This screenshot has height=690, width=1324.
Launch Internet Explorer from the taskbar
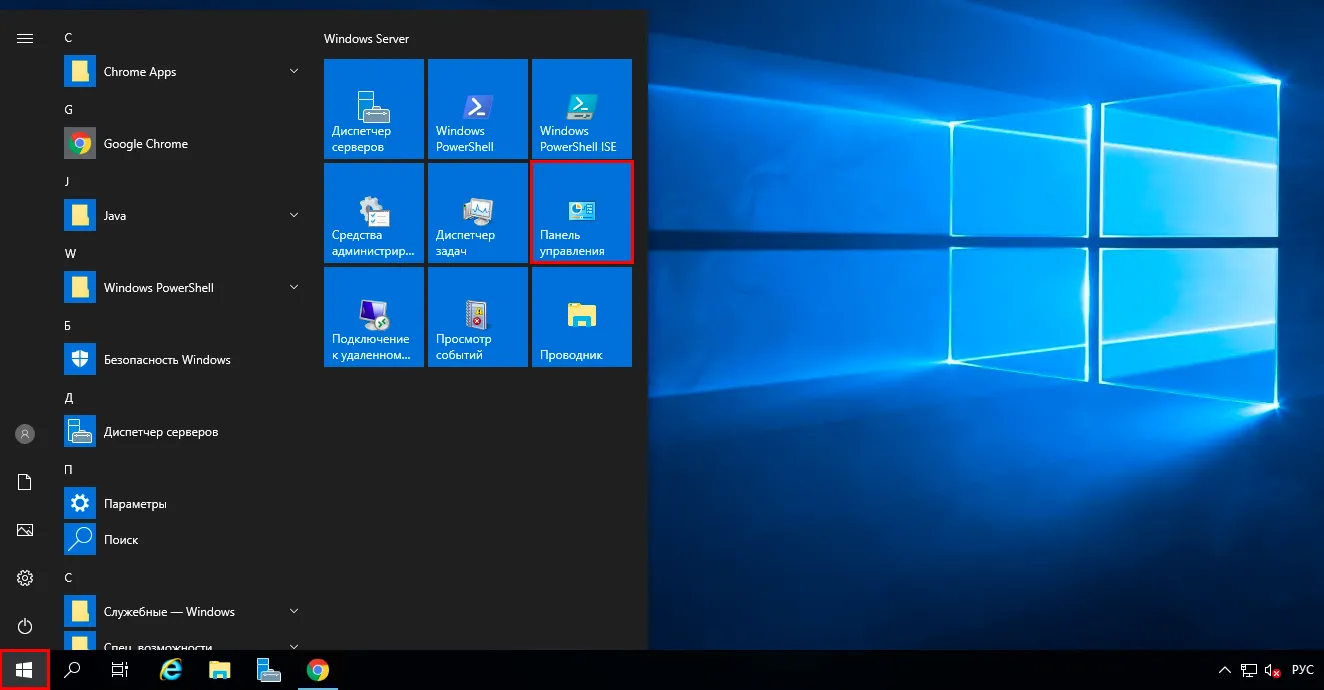tap(171, 670)
